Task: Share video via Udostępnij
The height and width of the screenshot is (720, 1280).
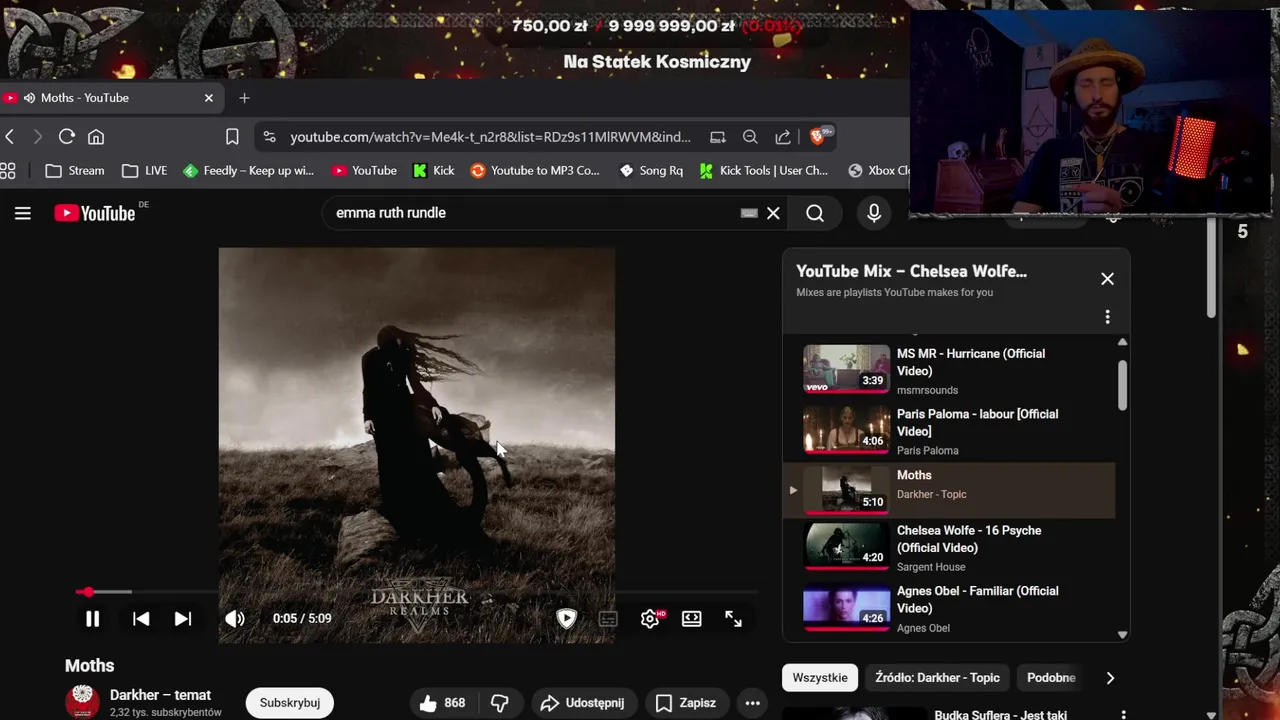Action: tap(582, 703)
